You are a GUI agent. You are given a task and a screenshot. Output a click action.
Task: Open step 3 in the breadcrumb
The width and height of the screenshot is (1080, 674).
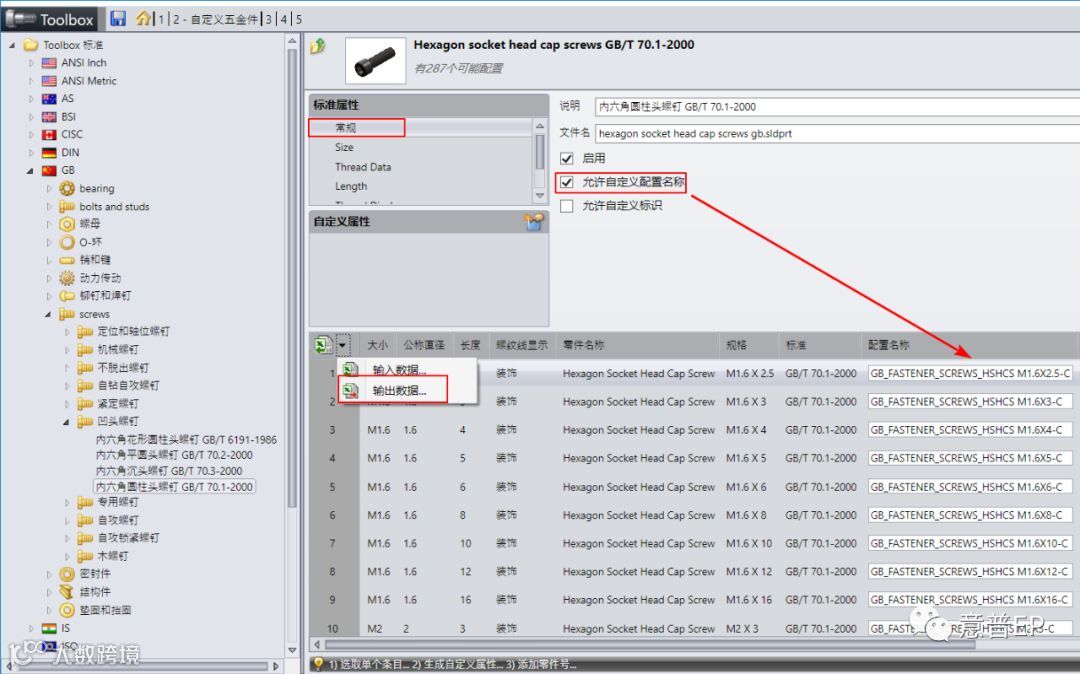point(269,19)
